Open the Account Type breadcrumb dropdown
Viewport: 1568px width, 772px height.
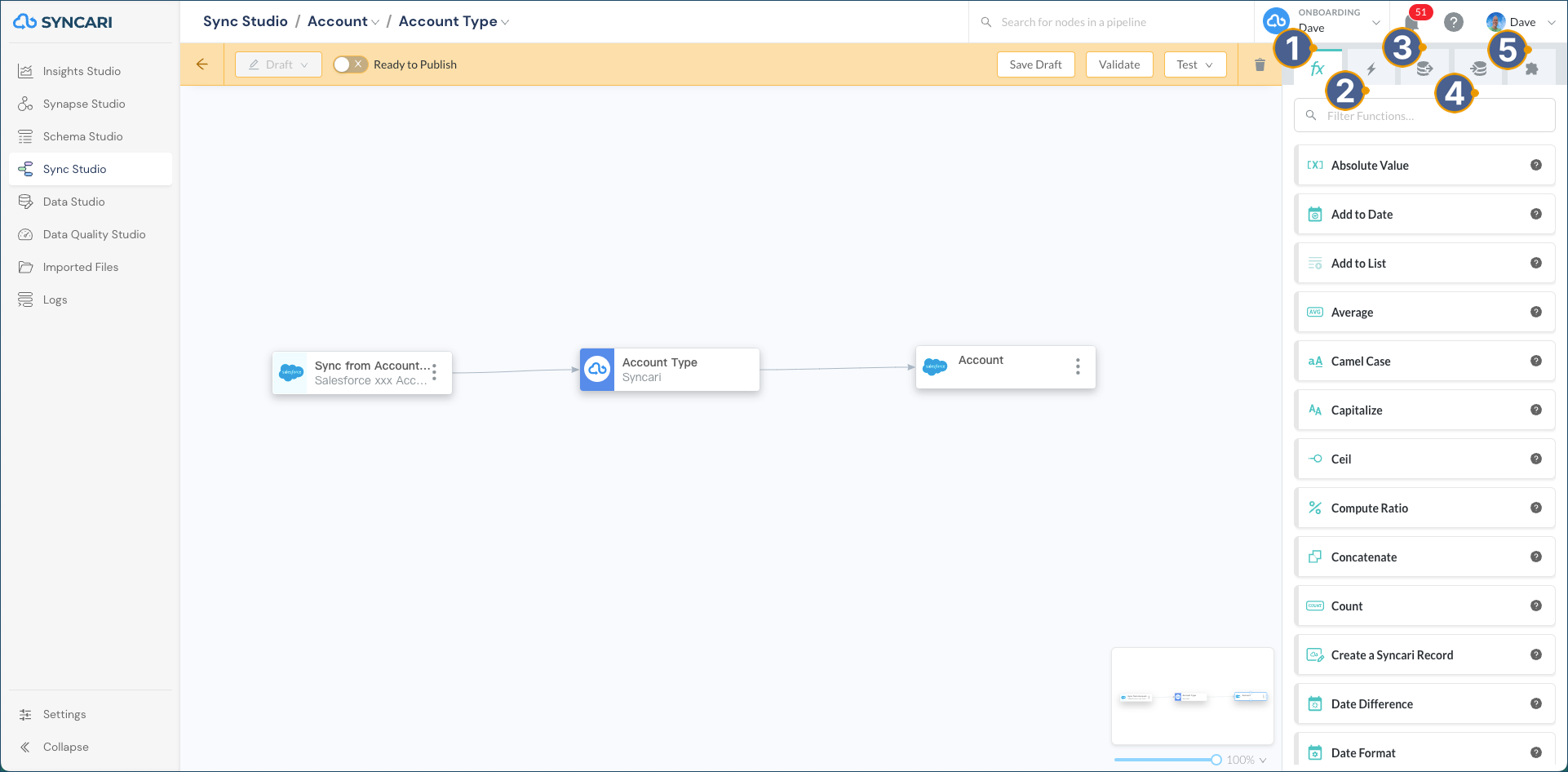tap(454, 21)
